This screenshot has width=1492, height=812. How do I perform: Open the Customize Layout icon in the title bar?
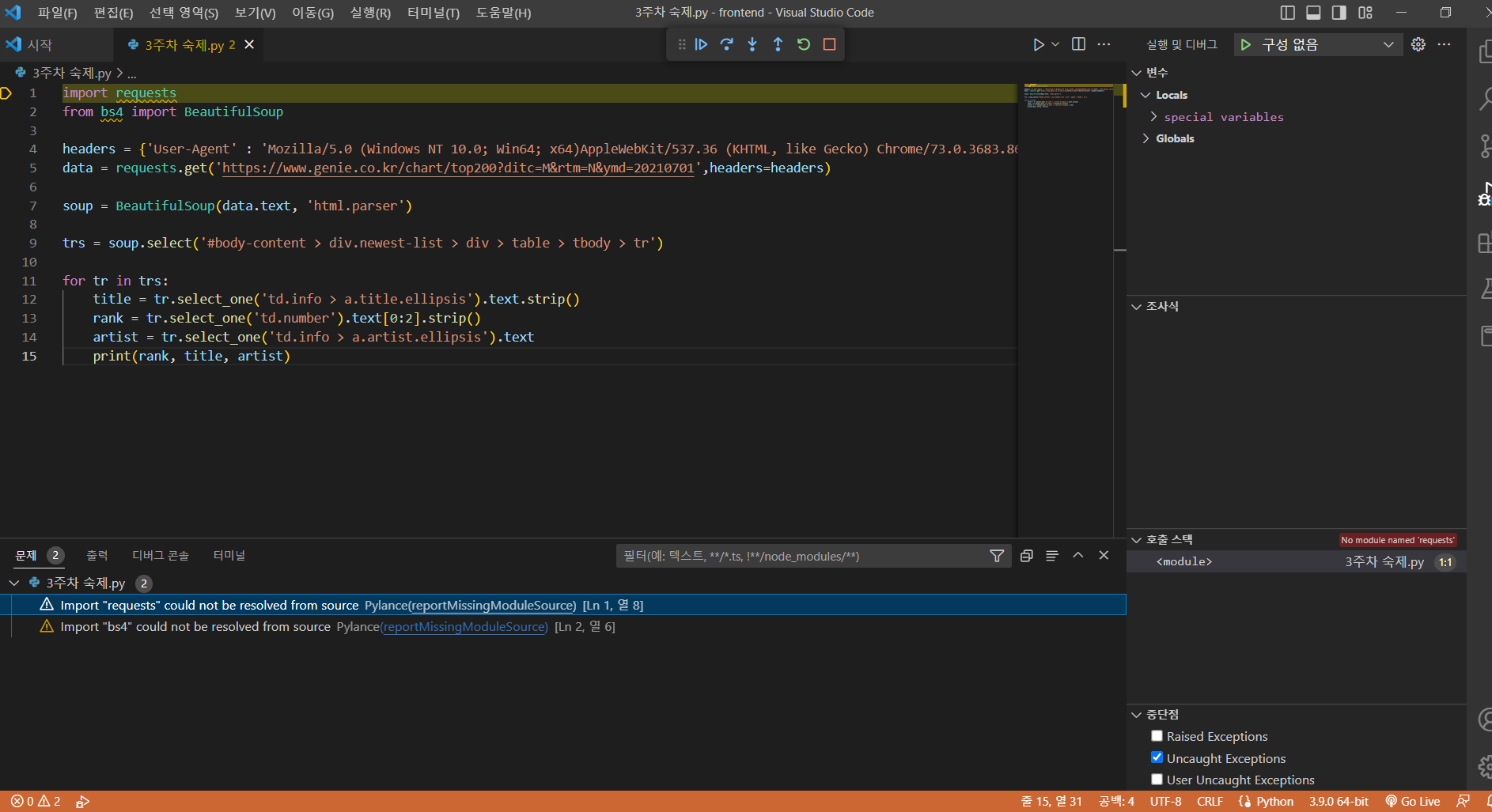(1365, 13)
